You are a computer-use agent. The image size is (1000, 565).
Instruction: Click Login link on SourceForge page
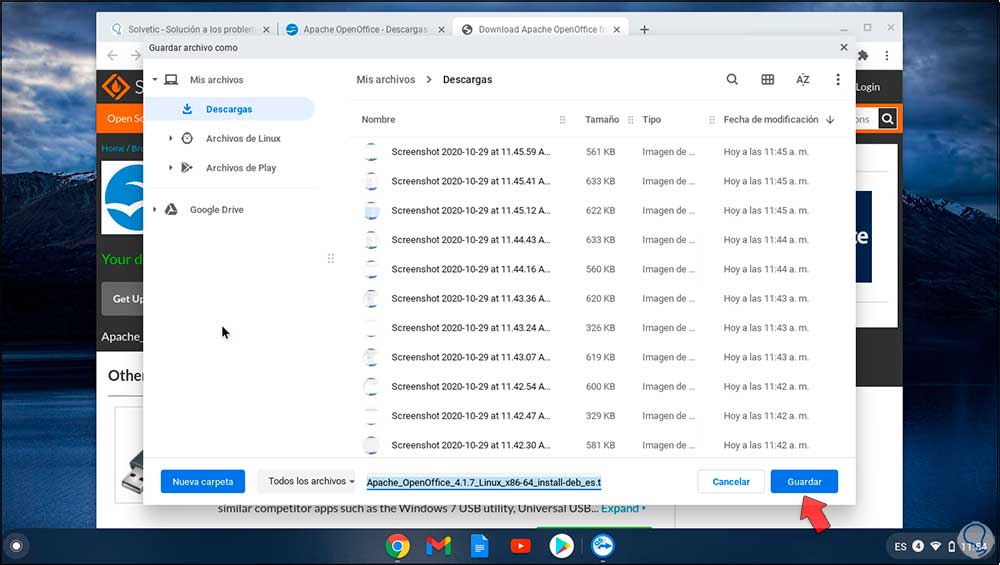[x=868, y=87]
